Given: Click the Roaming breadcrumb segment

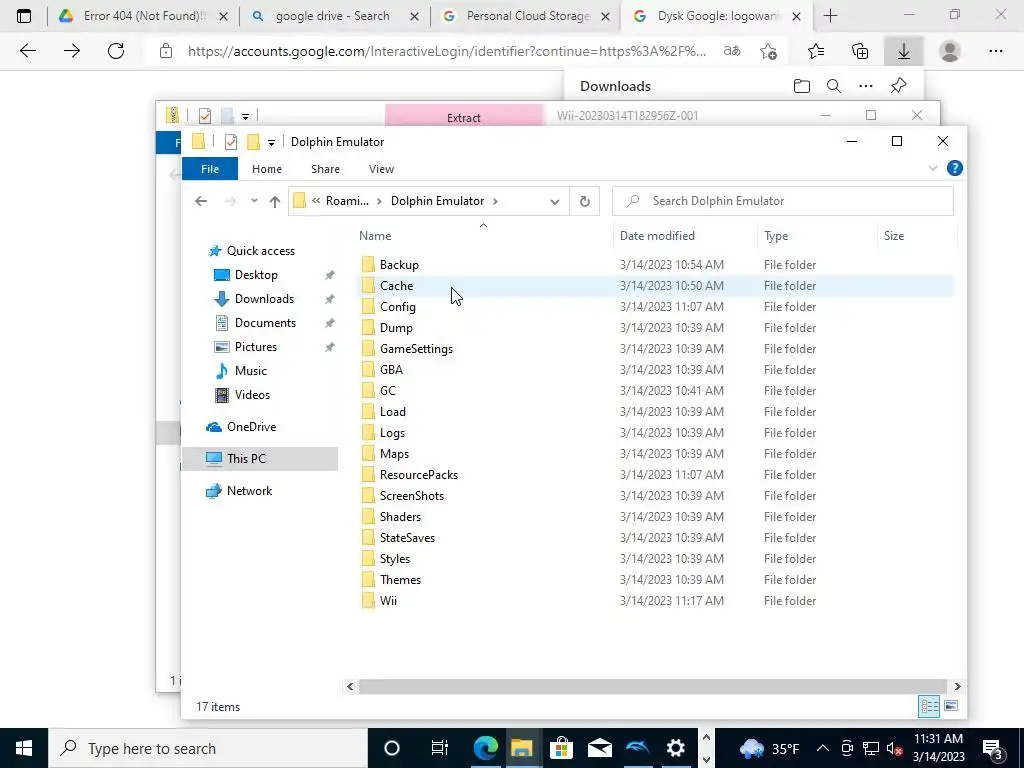Looking at the screenshot, I should click(347, 201).
